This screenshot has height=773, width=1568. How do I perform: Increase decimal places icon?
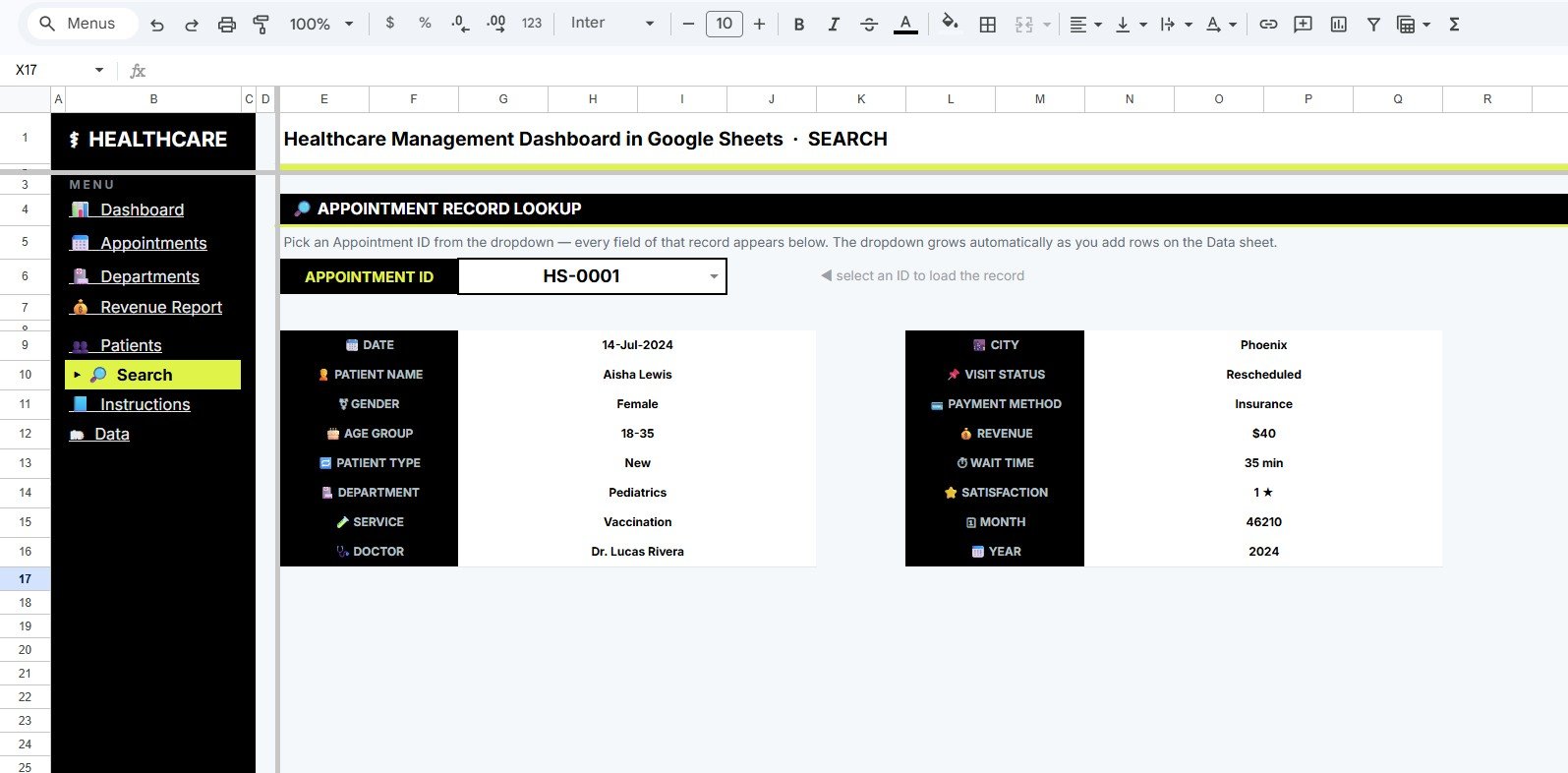(496, 23)
